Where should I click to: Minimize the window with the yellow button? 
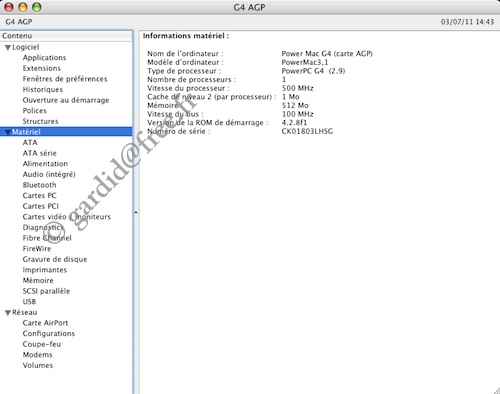[x=23, y=7]
